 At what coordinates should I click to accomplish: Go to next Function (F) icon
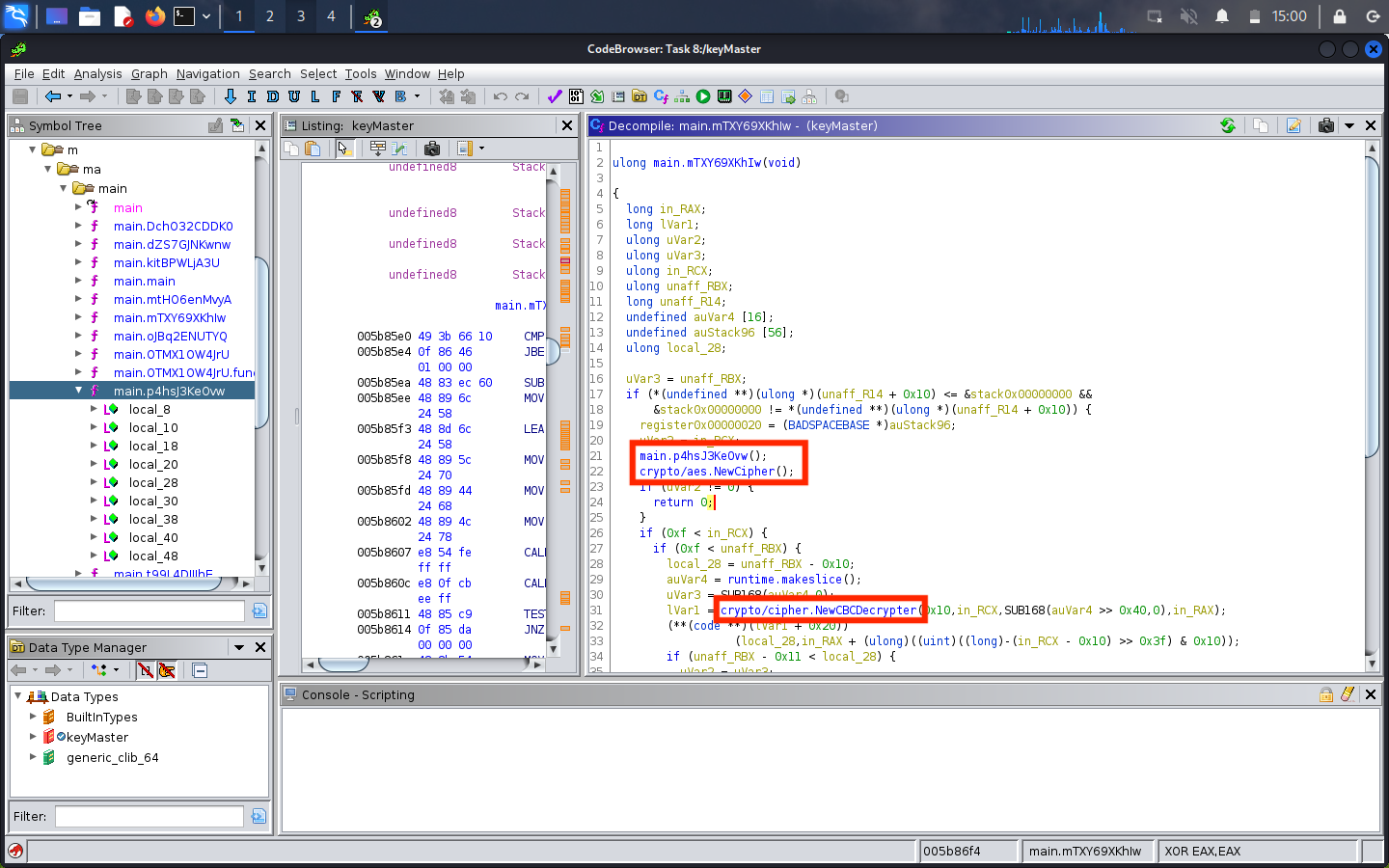pyautogui.click(x=336, y=96)
